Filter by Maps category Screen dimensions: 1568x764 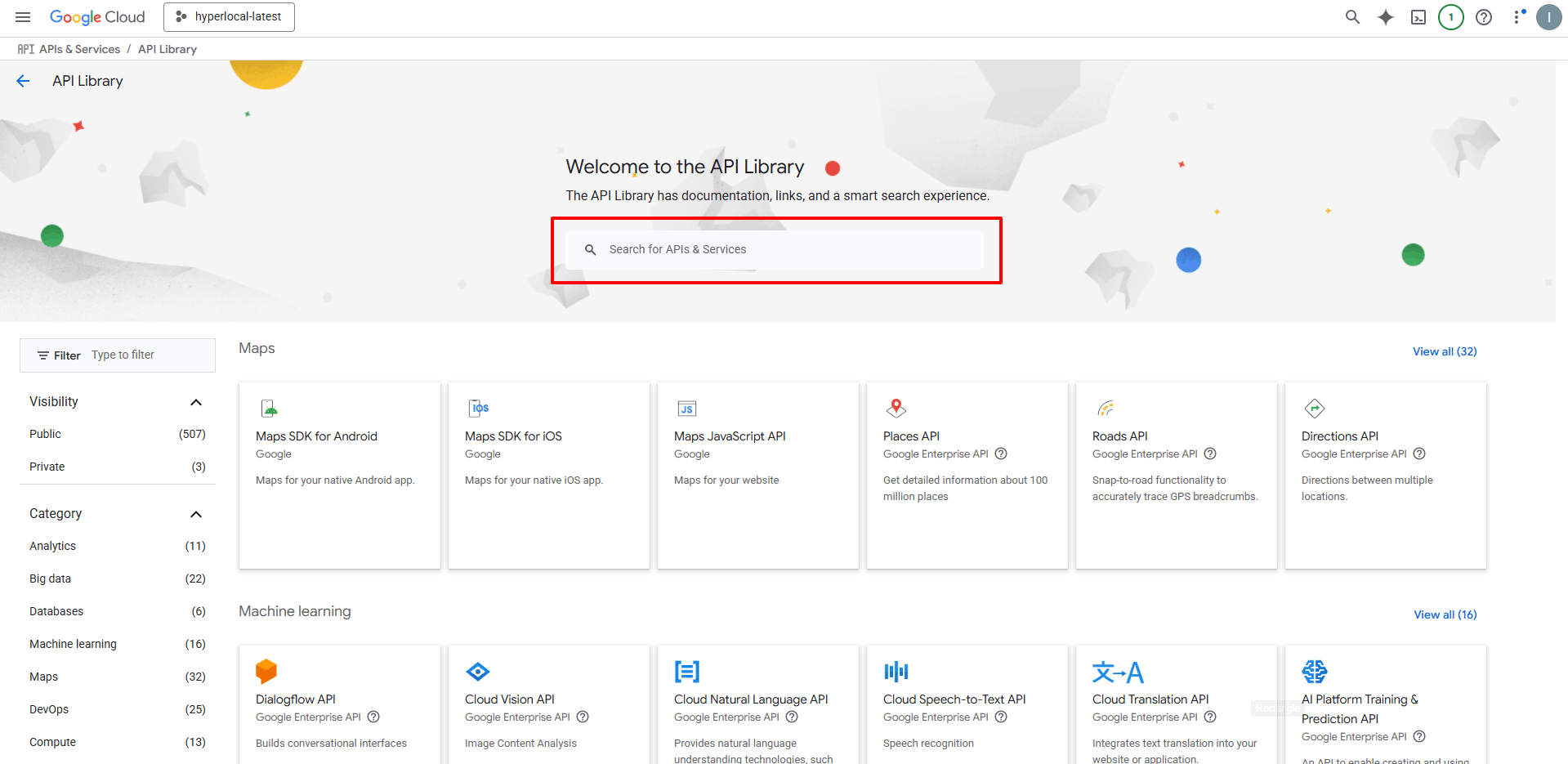118,677
